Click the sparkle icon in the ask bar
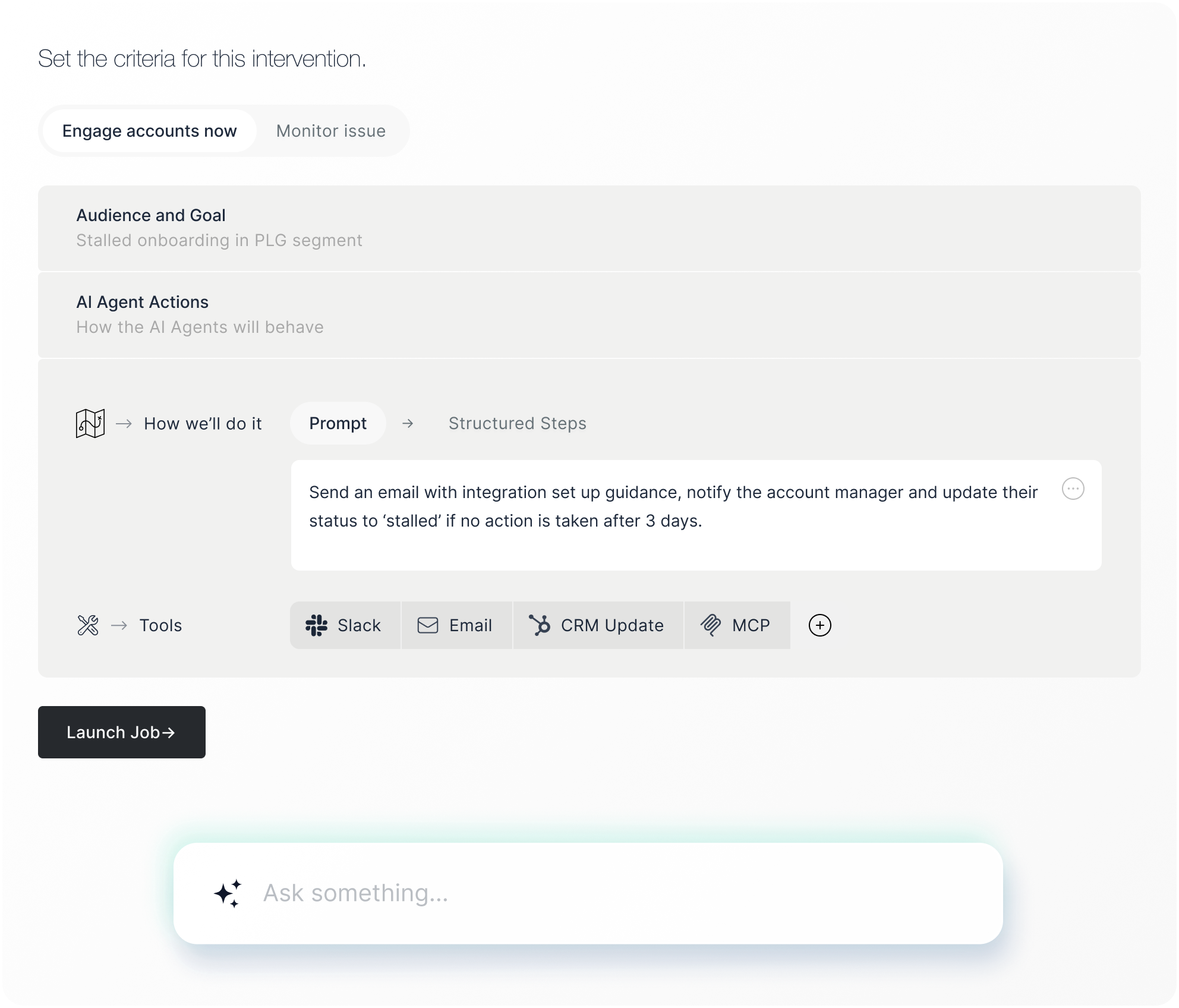Screen dimensions: 1179x1008 (228, 893)
